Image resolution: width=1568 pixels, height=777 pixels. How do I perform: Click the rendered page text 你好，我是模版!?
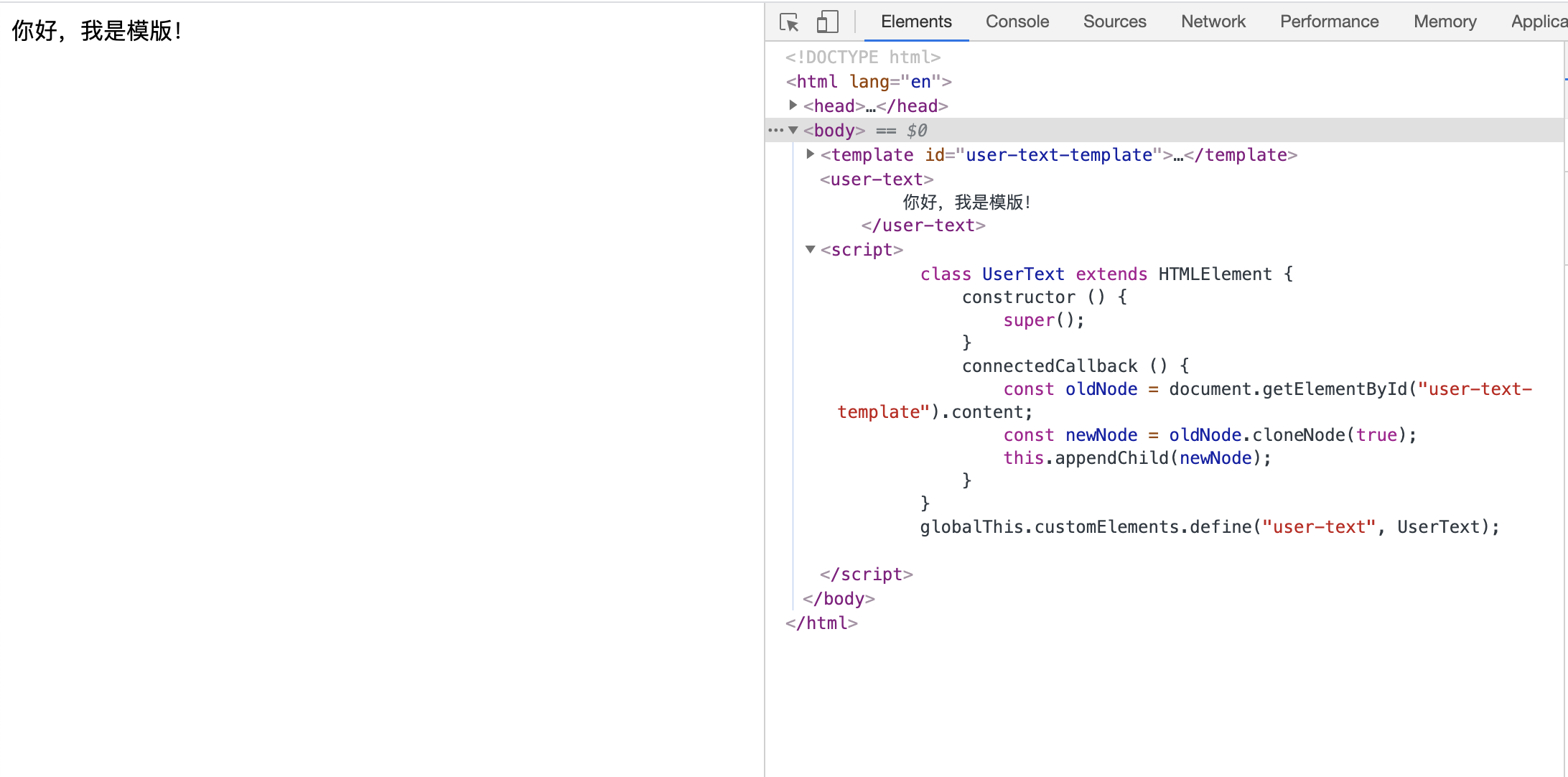pyautogui.click(x=96, y=30)
